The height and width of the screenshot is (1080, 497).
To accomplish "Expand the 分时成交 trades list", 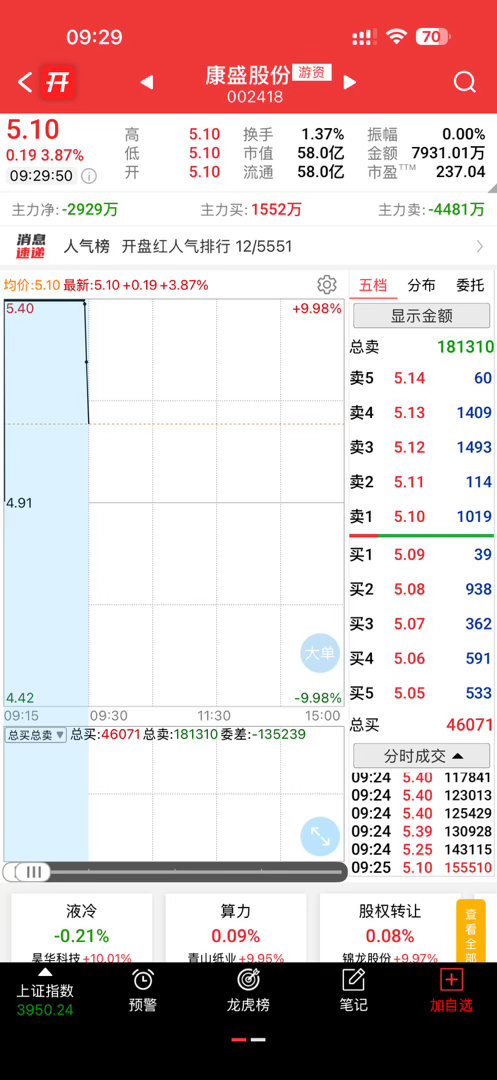I will (x=421, y=756).
